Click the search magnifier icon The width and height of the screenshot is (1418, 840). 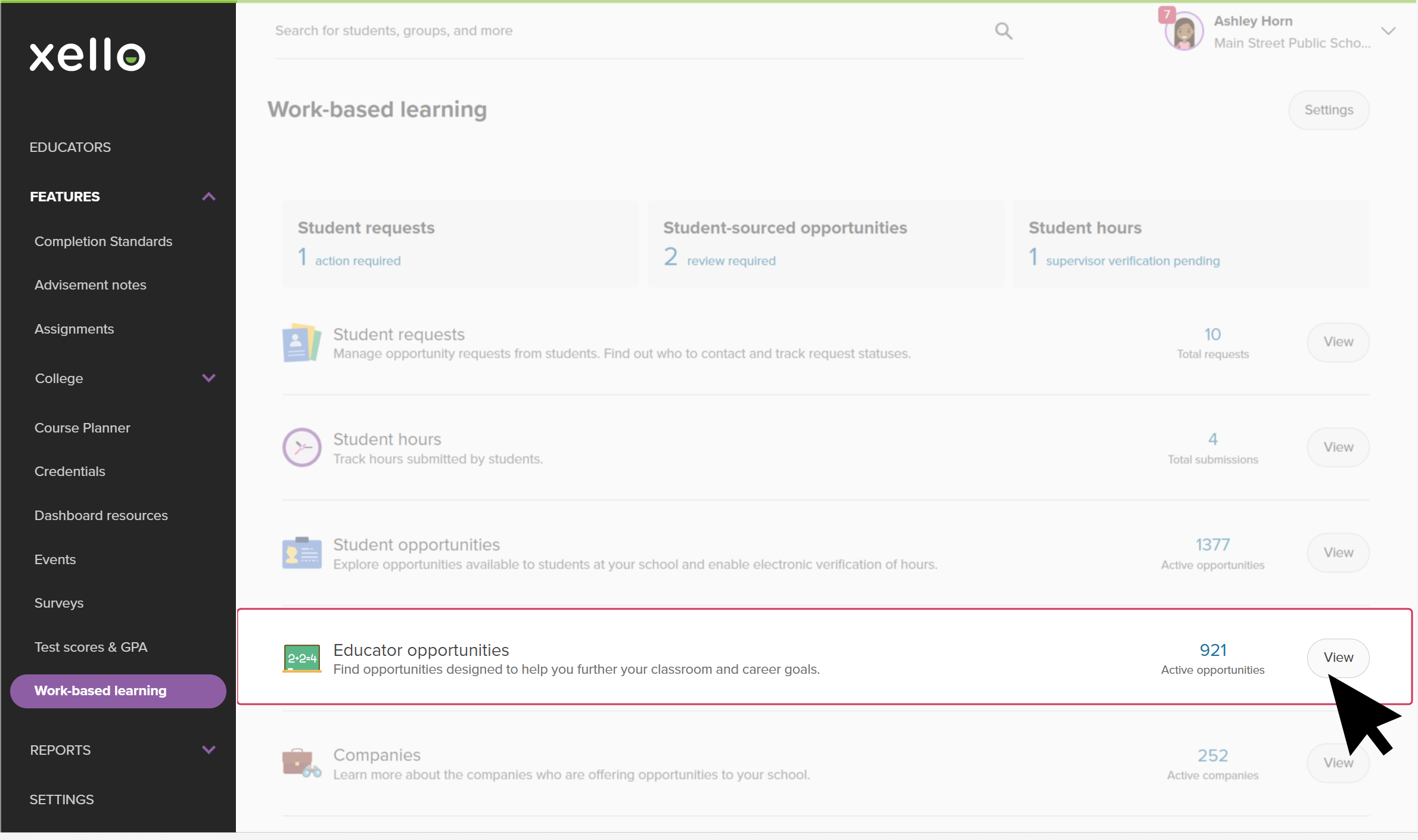pos(1003,31)
